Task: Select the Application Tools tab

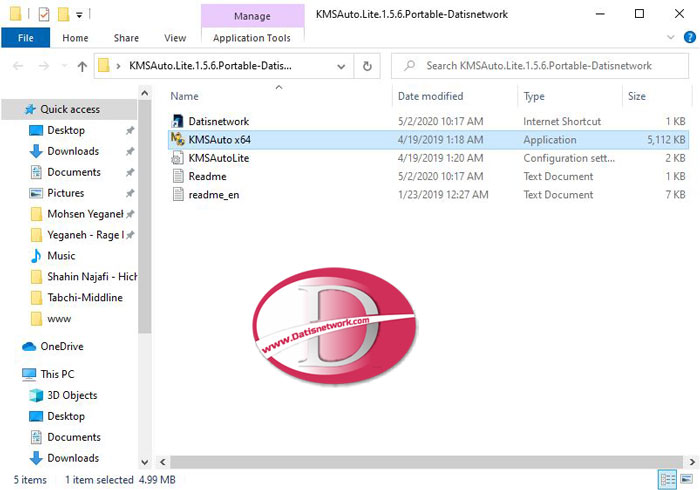Action: coord(252,38)
